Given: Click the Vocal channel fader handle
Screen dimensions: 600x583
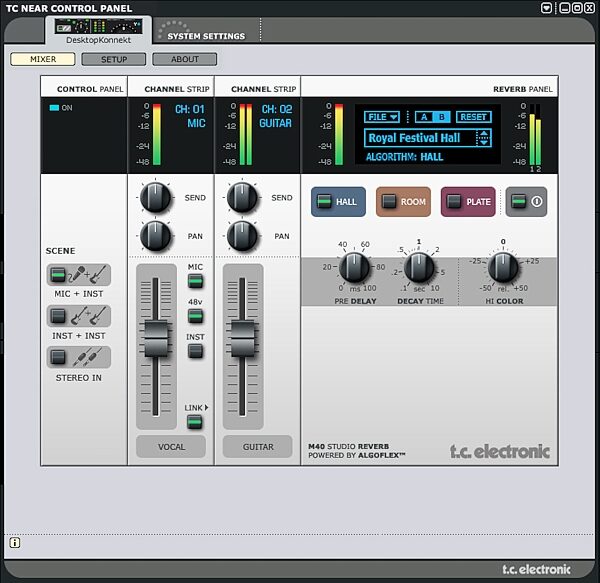Looking at the screenshot, I should click(x=156, y=339).
